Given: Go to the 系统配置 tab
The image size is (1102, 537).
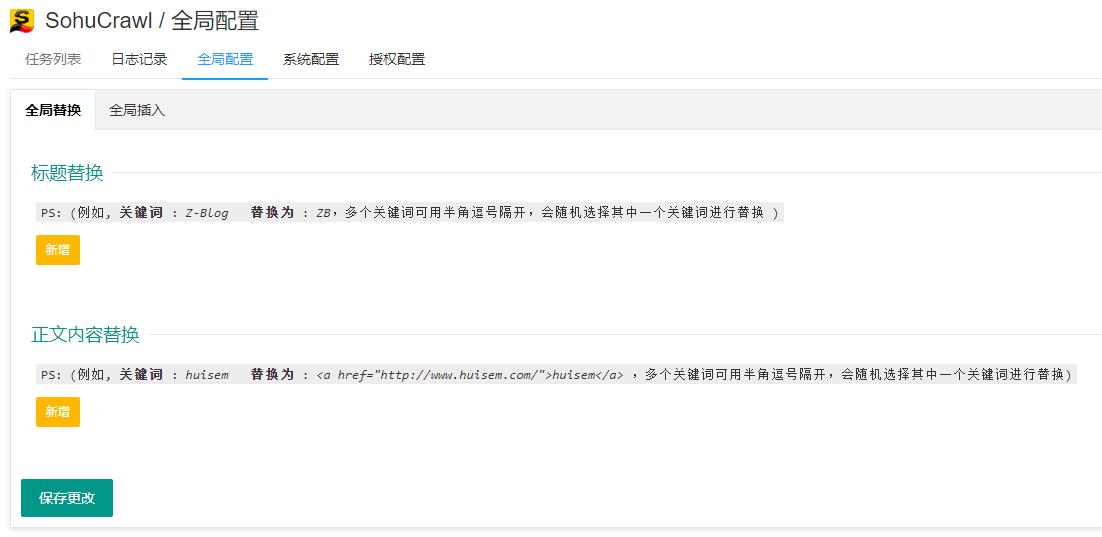Looking at the screenshot, I should 311,59.
